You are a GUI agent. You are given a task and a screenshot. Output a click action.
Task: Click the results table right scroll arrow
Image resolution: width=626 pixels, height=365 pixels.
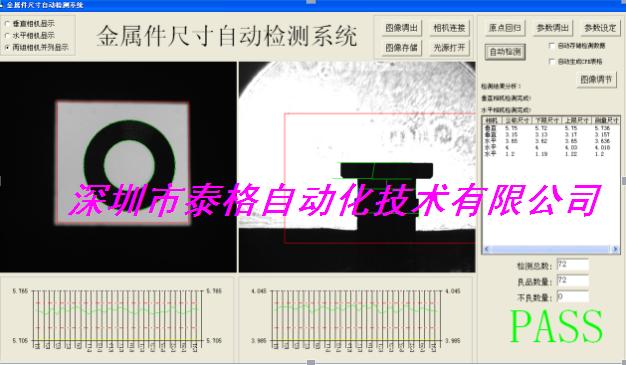[x=615, y=249]
